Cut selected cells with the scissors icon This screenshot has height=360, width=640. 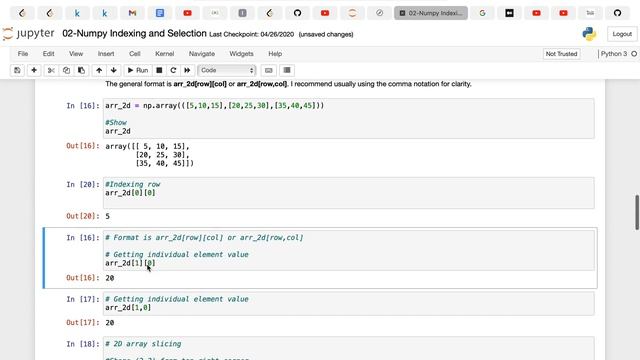51,70
